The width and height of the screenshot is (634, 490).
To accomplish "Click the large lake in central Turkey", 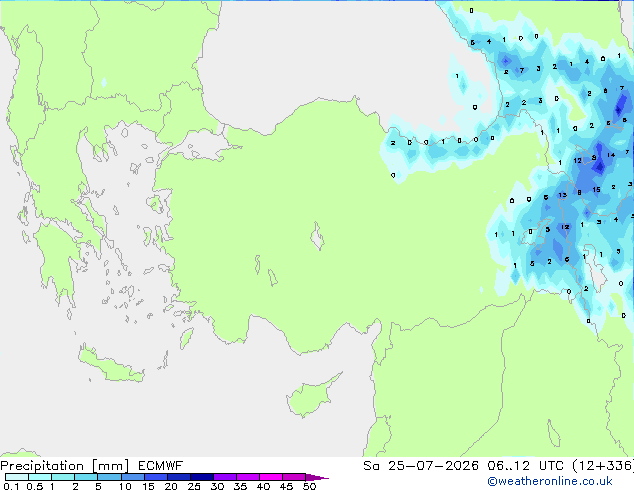I will click(x=317, y=236).
